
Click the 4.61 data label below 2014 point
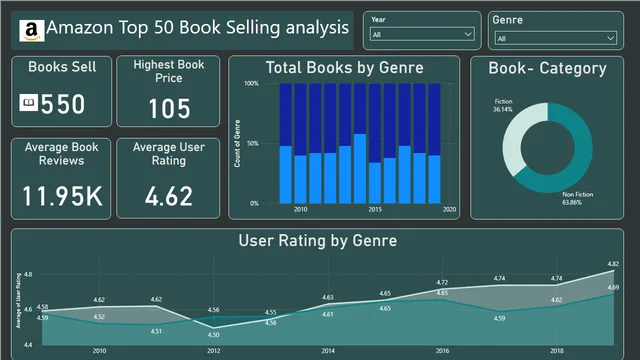327,314
